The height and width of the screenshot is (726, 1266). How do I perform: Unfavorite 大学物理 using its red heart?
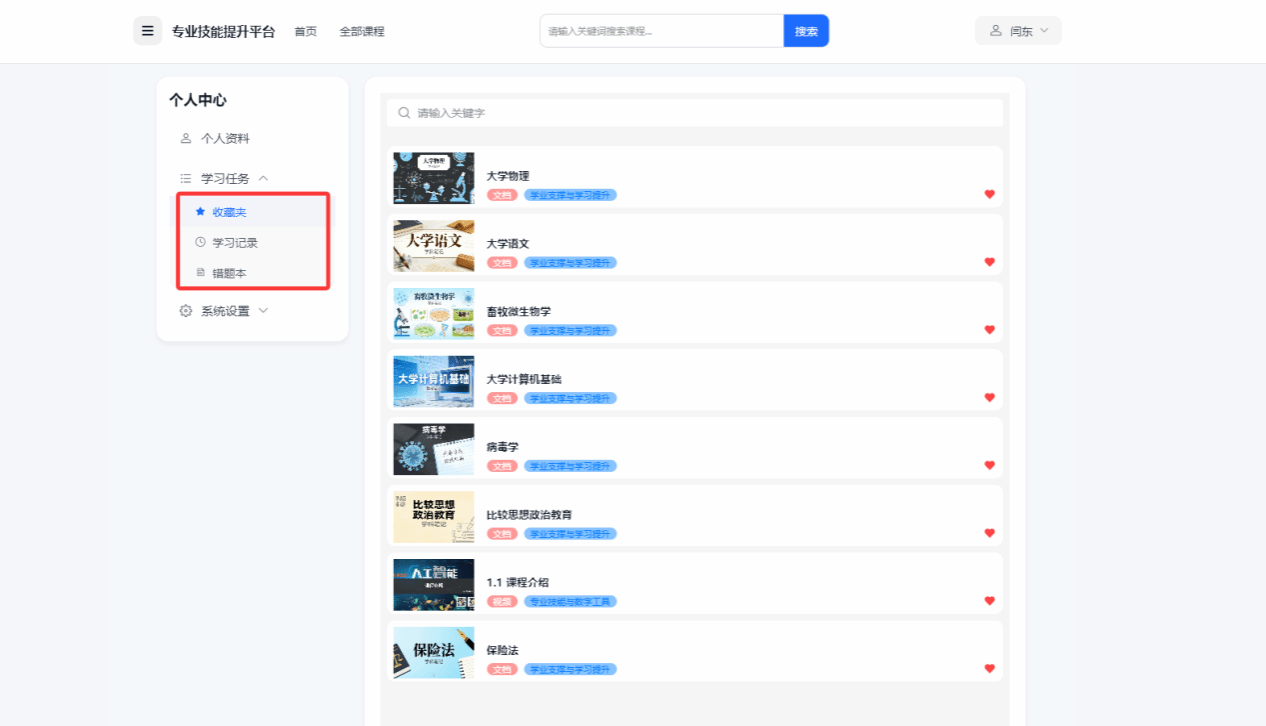990,194
